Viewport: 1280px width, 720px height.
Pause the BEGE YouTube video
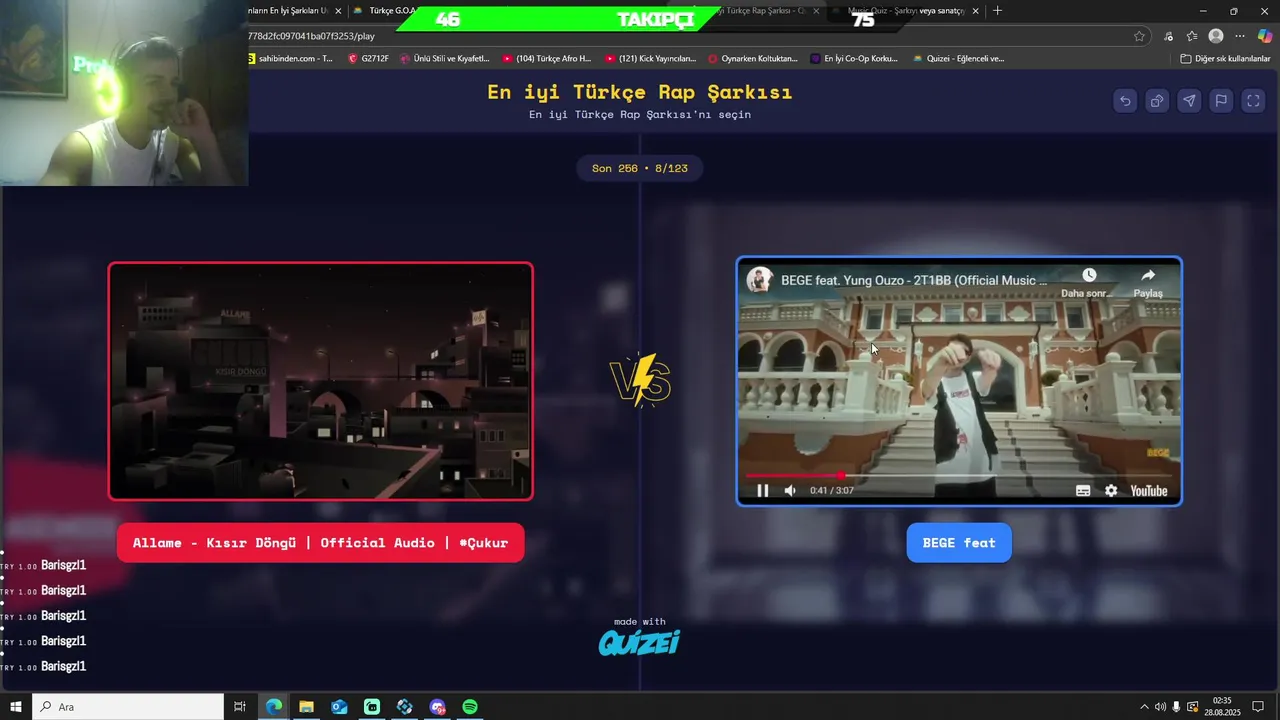[762, 490]
